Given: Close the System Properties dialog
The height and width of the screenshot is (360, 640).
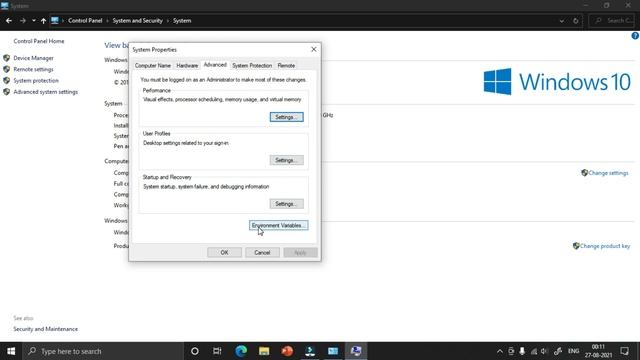Looking at the screenshot, I should pyautogui.click(x=313, y=49).
